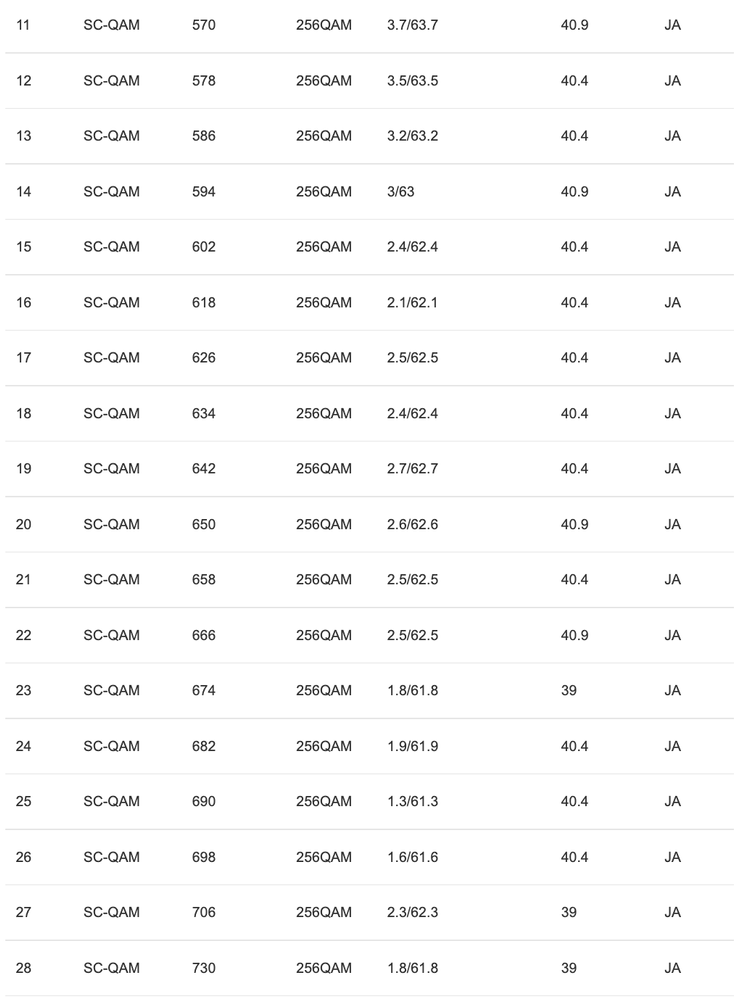Select the 40.9 value in channel 22 row

point(574,635)
